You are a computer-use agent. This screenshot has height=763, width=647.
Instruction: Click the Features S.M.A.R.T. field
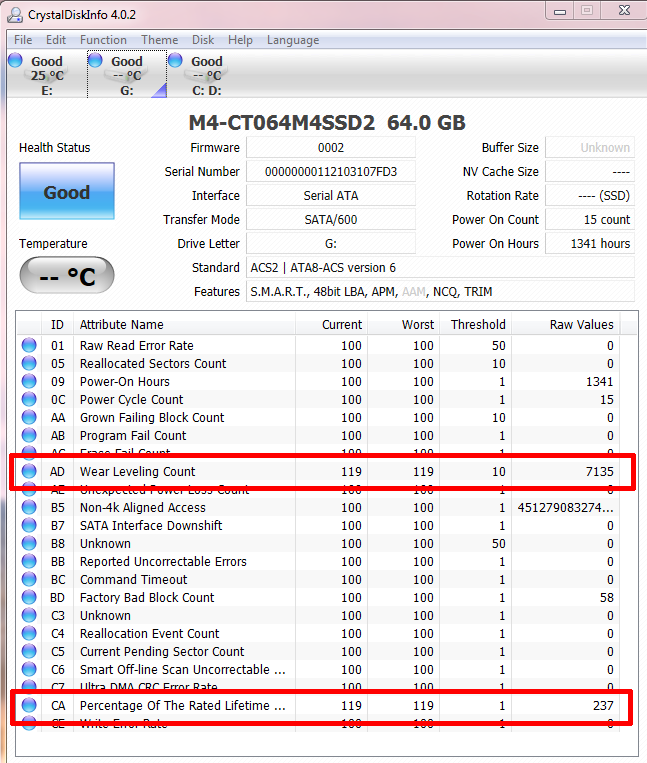[440, 291]
